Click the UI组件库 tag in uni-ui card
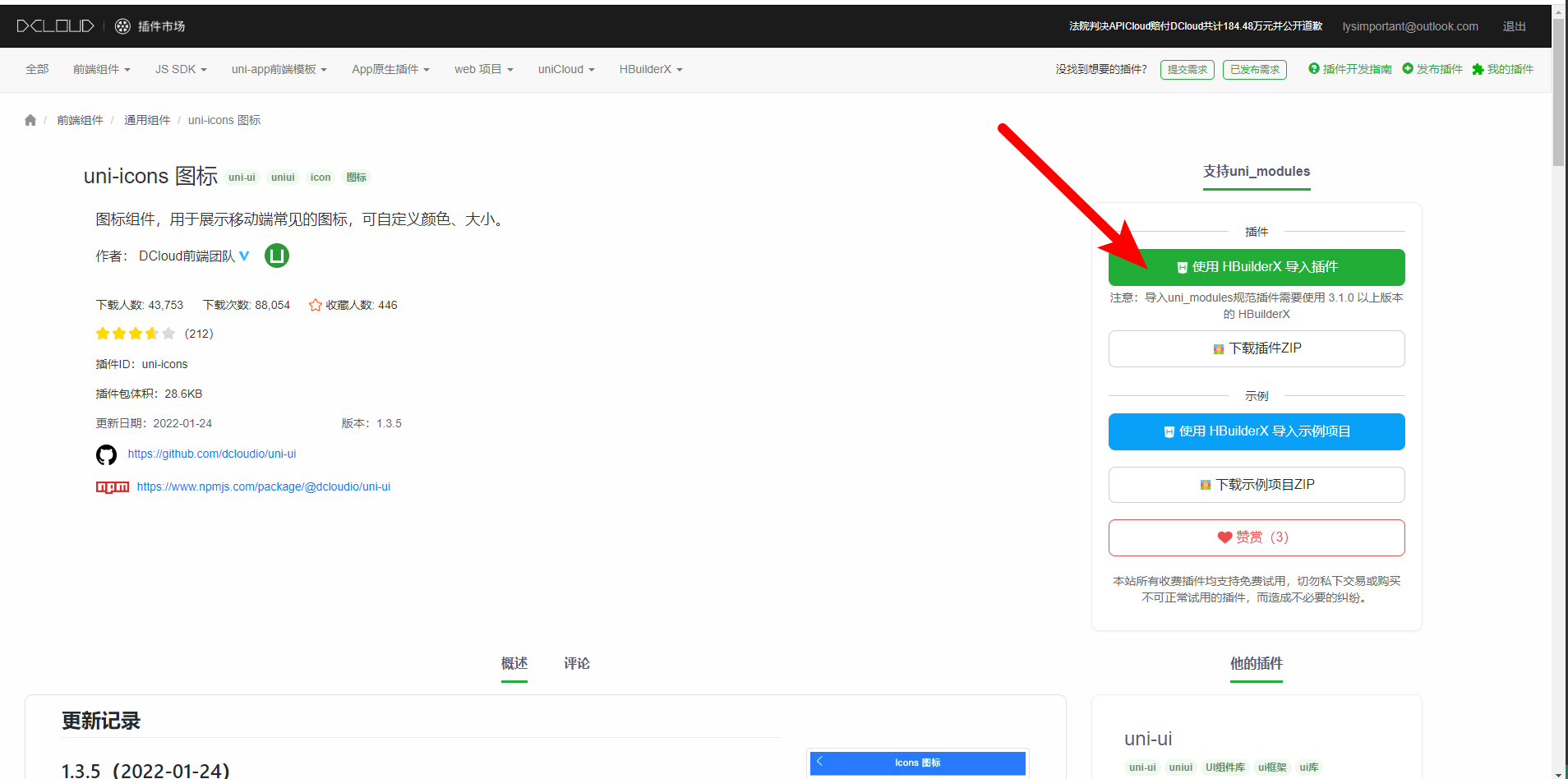 tap(1225, 767)
